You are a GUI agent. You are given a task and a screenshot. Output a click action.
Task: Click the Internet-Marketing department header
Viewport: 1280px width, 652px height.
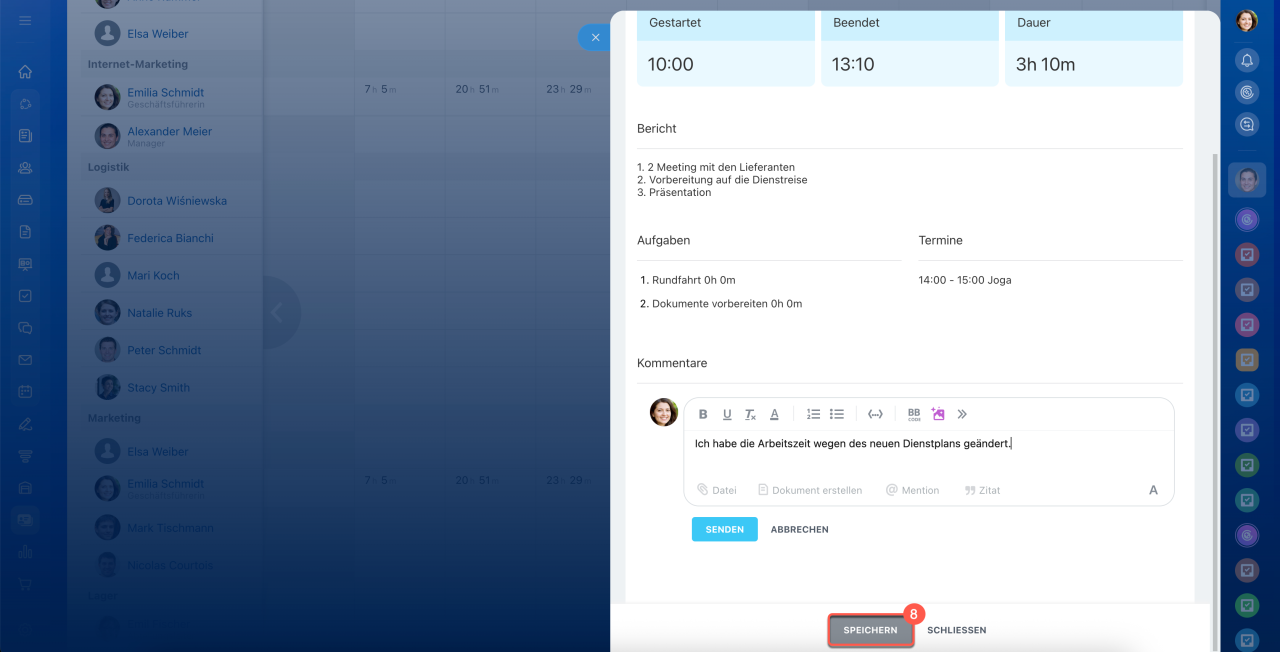[x=137, y=64]
